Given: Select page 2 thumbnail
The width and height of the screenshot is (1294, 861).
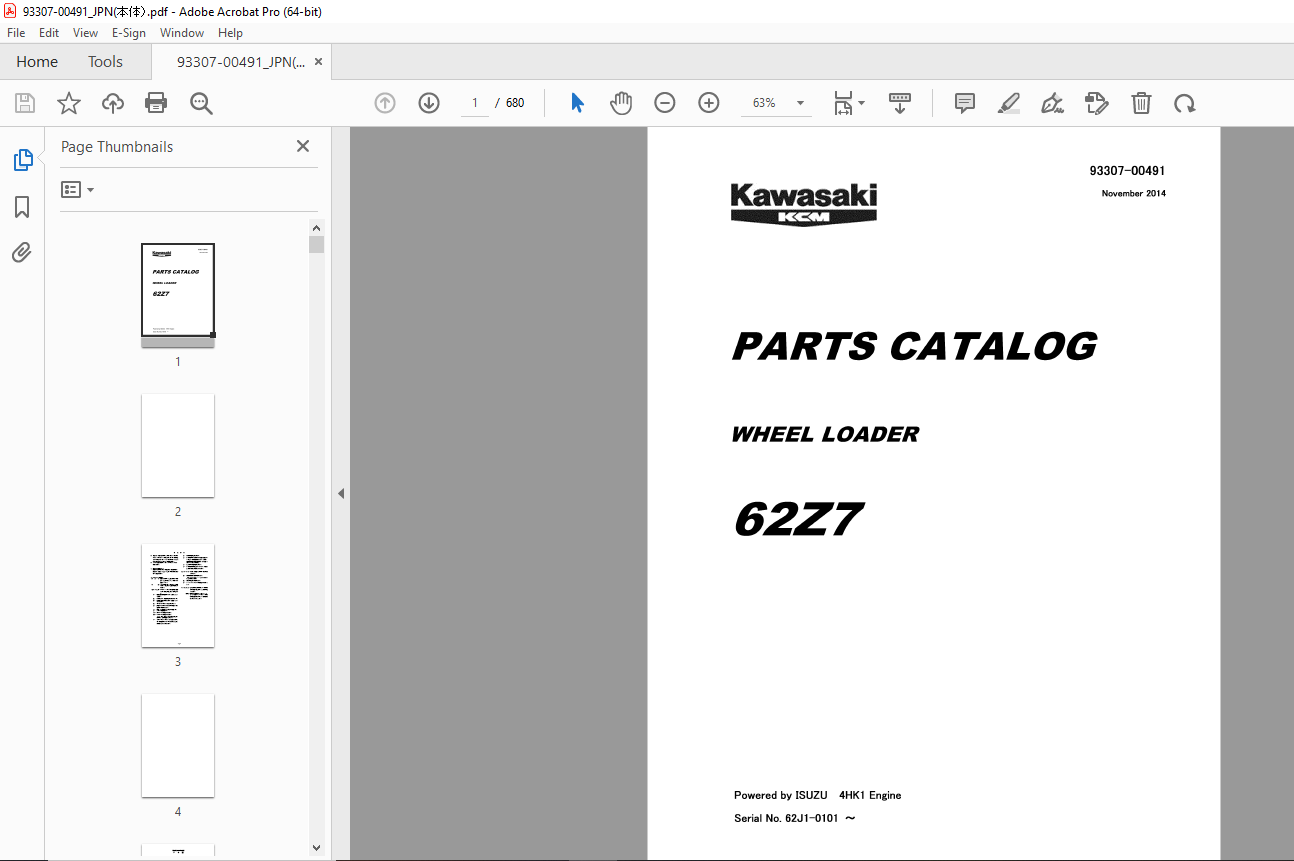Looking at the screenshot, I should (x=178, y=445).
